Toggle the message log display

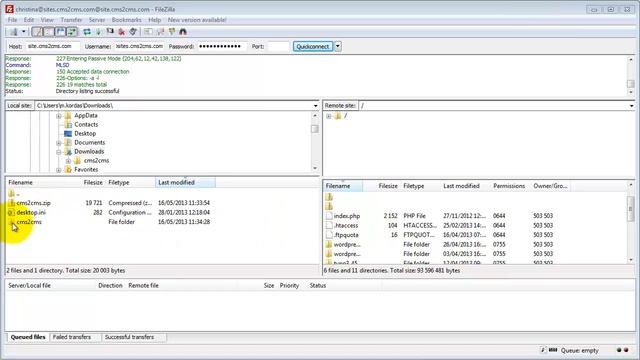click(37, 32)
